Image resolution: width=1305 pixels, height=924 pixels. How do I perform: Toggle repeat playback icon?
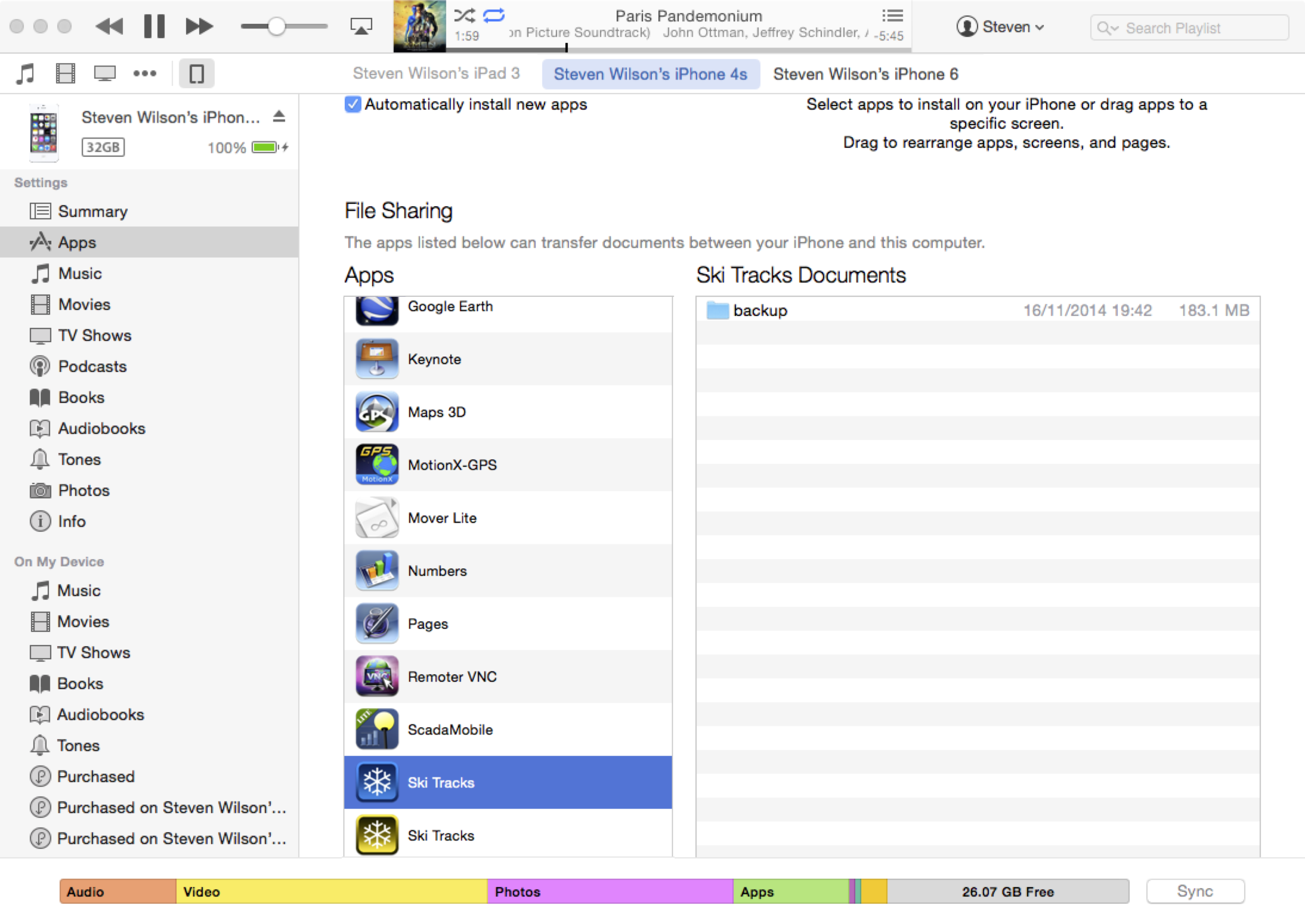point(494,15)
